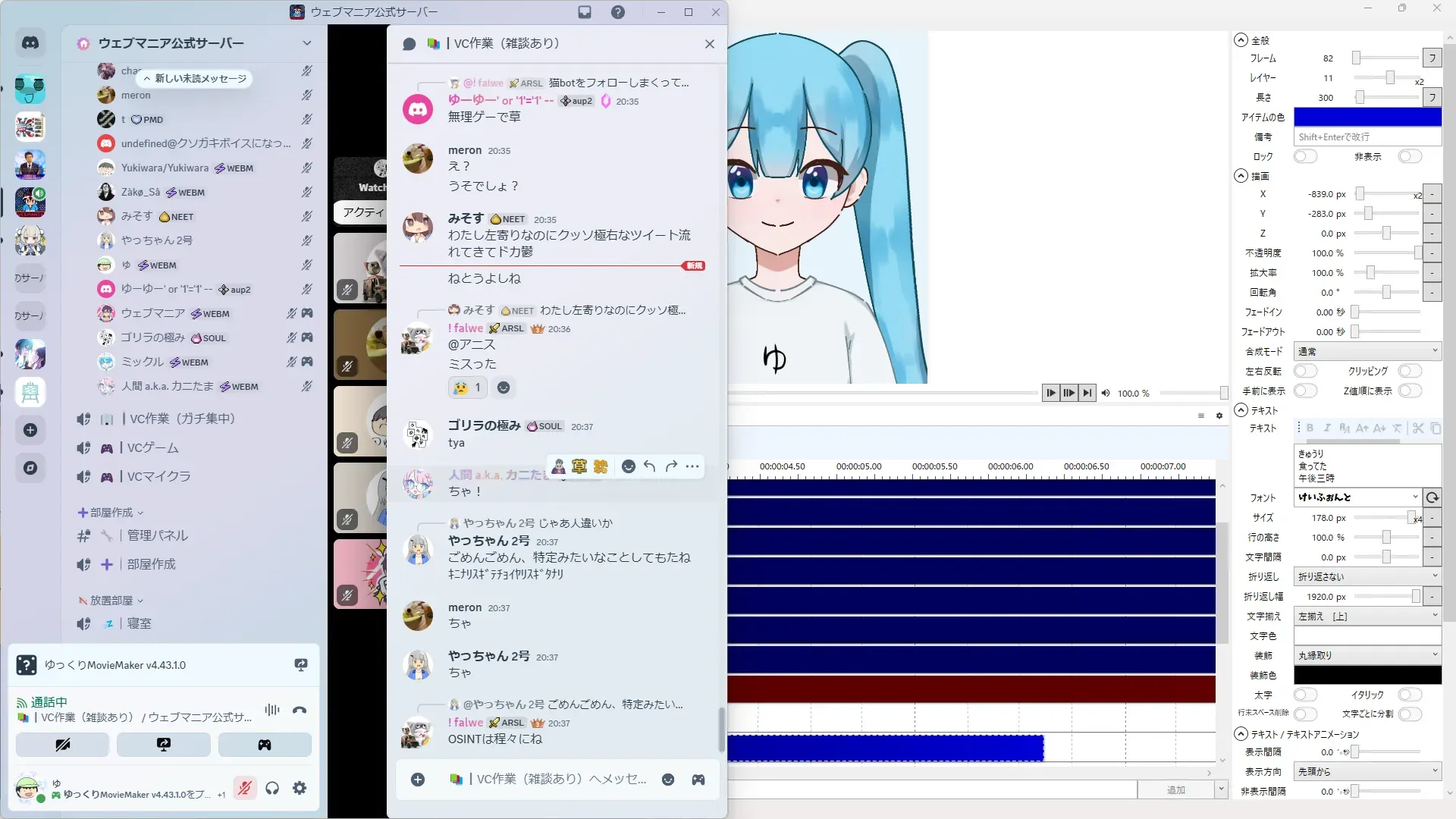Open emoji picker in message box
The image size is (1456, 819).
(x=668, y=780)
